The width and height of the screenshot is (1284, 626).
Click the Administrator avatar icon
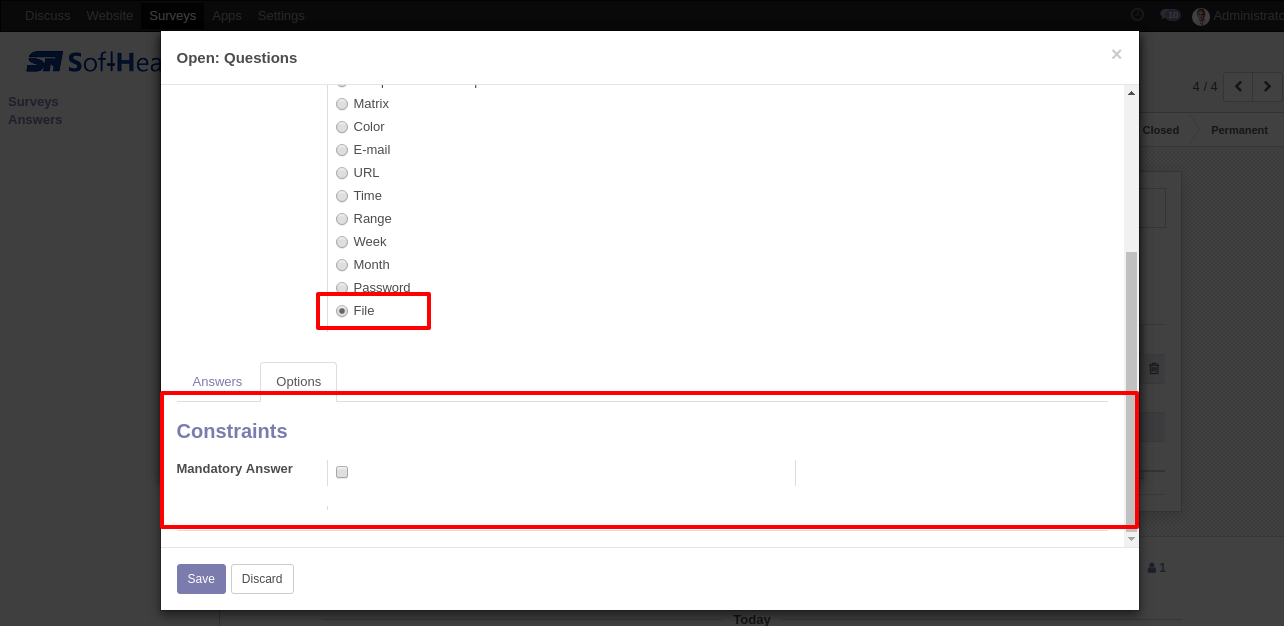1201,16
